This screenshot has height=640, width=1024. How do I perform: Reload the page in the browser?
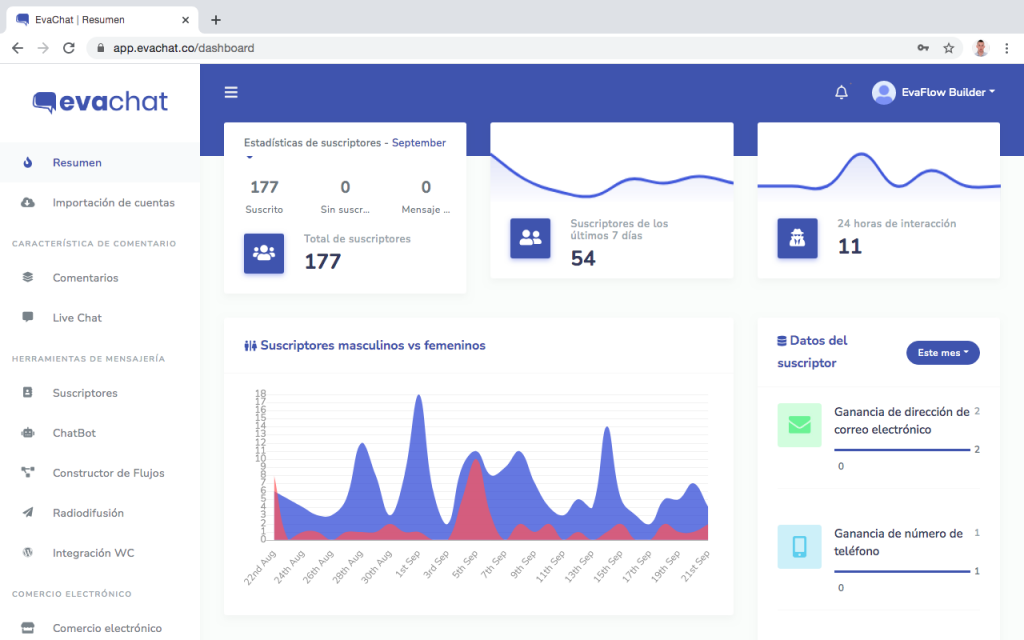point(69,48)
